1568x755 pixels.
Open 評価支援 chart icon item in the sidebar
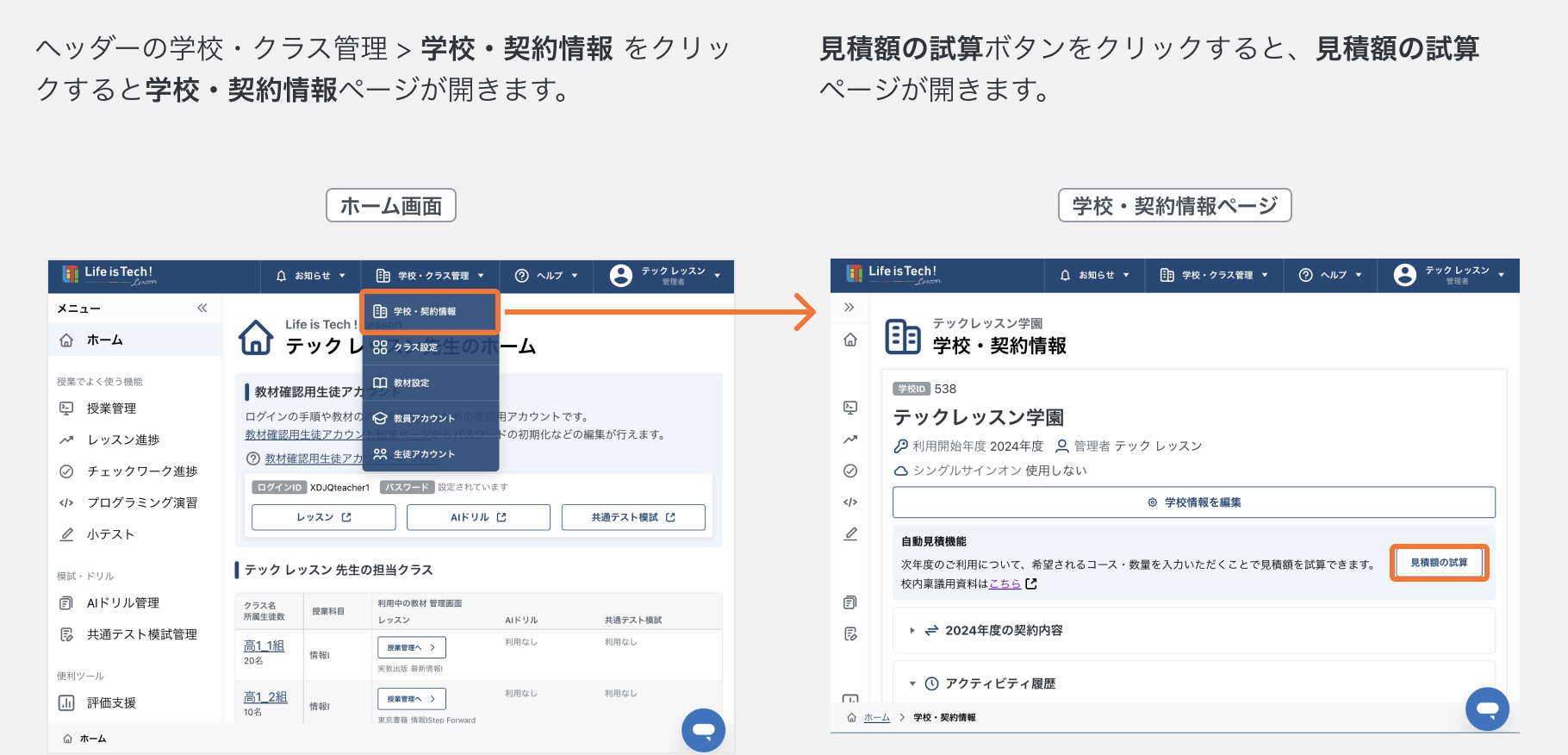pos(96,703)
